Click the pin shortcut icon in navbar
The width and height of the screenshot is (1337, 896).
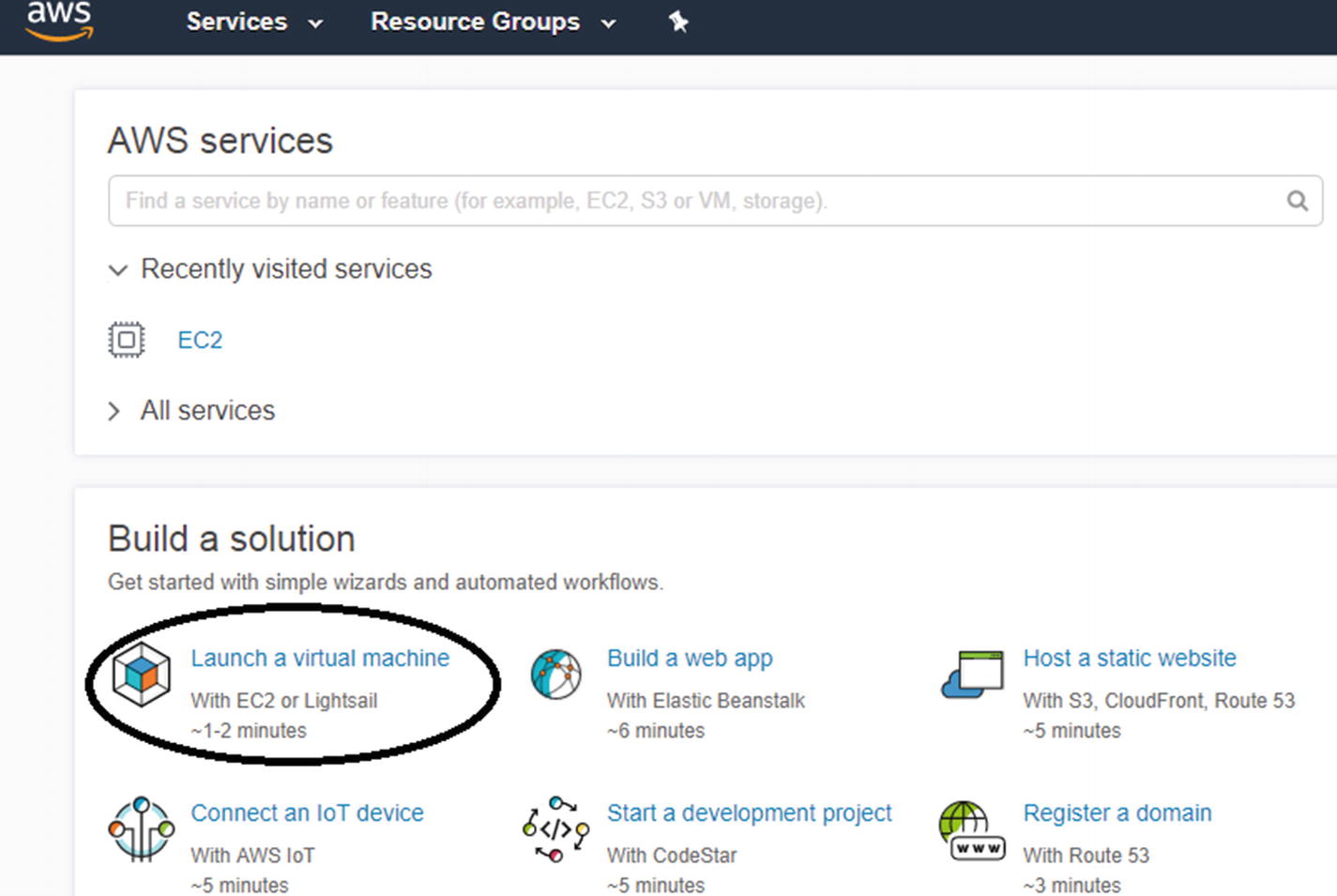tap(678, 22)
